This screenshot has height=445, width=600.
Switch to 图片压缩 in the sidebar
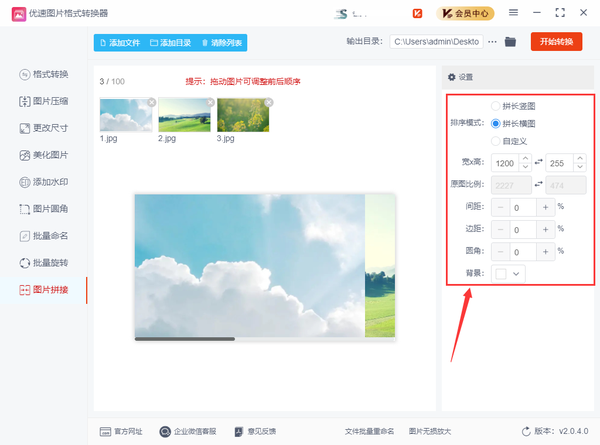click(44, 101)
